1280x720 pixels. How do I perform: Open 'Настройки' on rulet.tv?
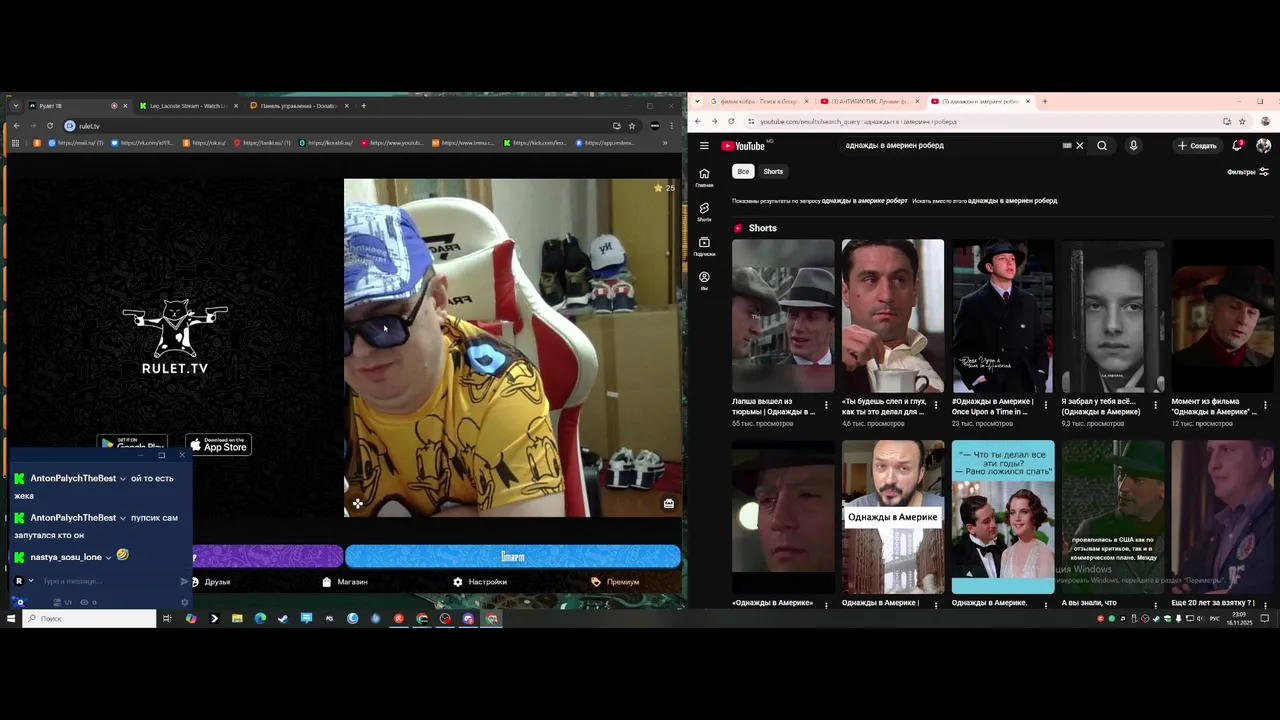pyautogui.click(x=480, y=582)
